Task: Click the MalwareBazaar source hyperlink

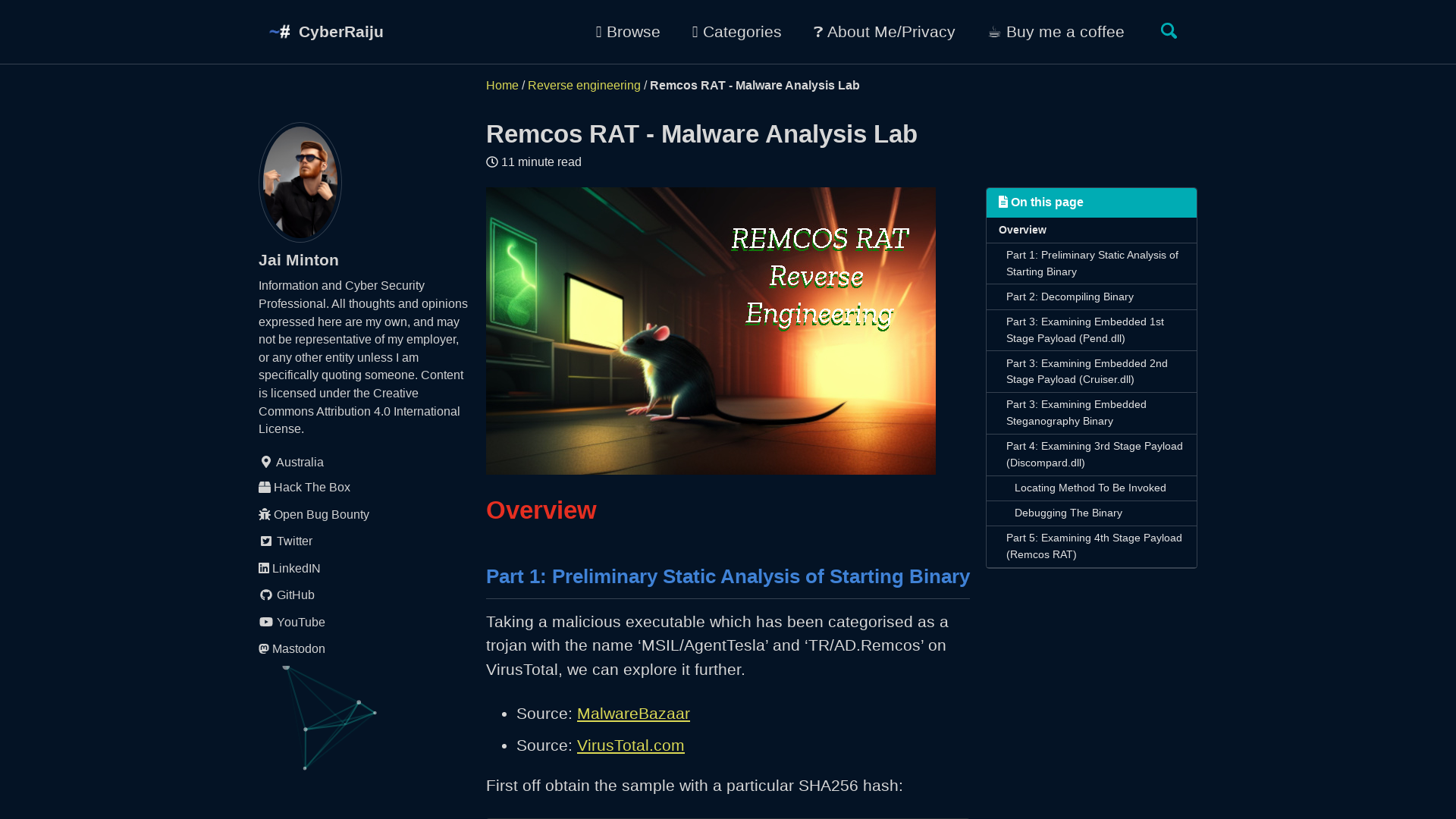Action: click(x=633, y=713)
